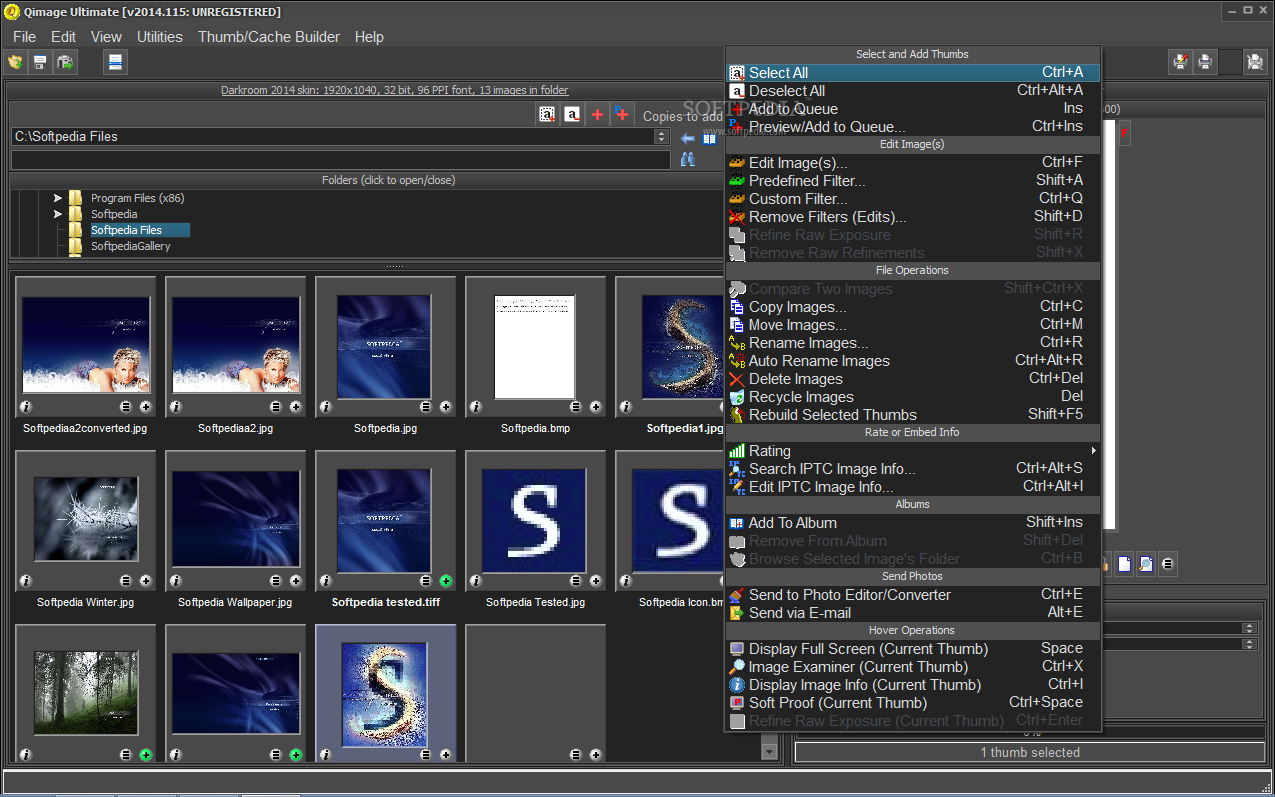Click the thumbnail scrollbar down arrow
The image size is (1275, 797).
pos(769,751)
